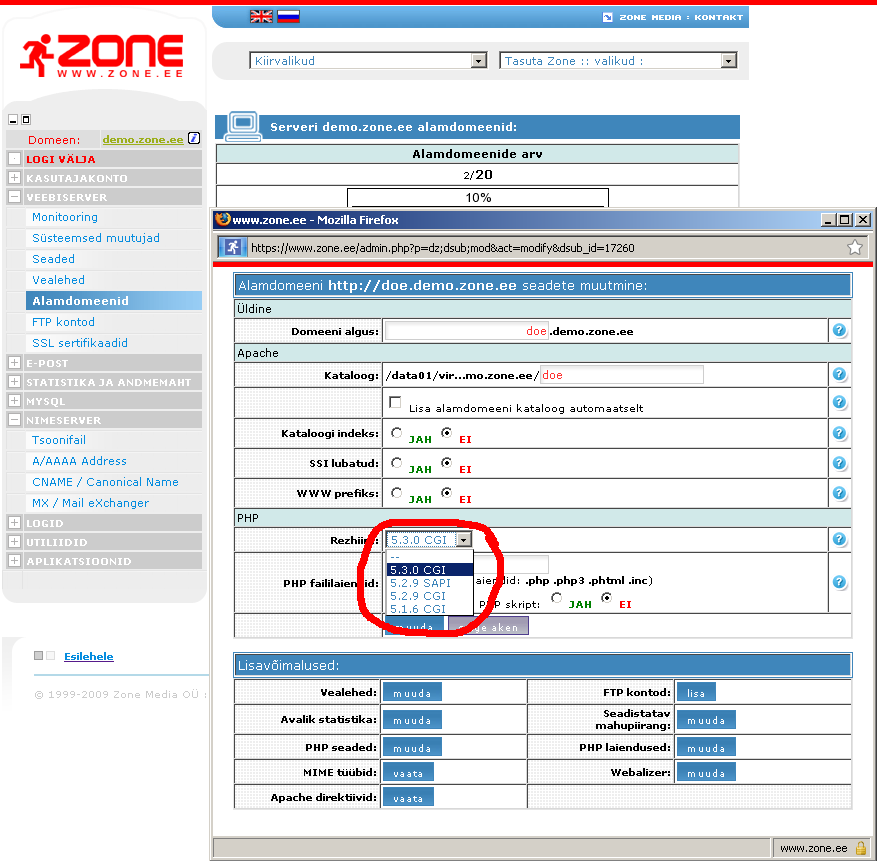Click muuda button for PHP laiendused
Viewport: 877px width, 861px height.
pyautogui.click(x=706, y=747)
